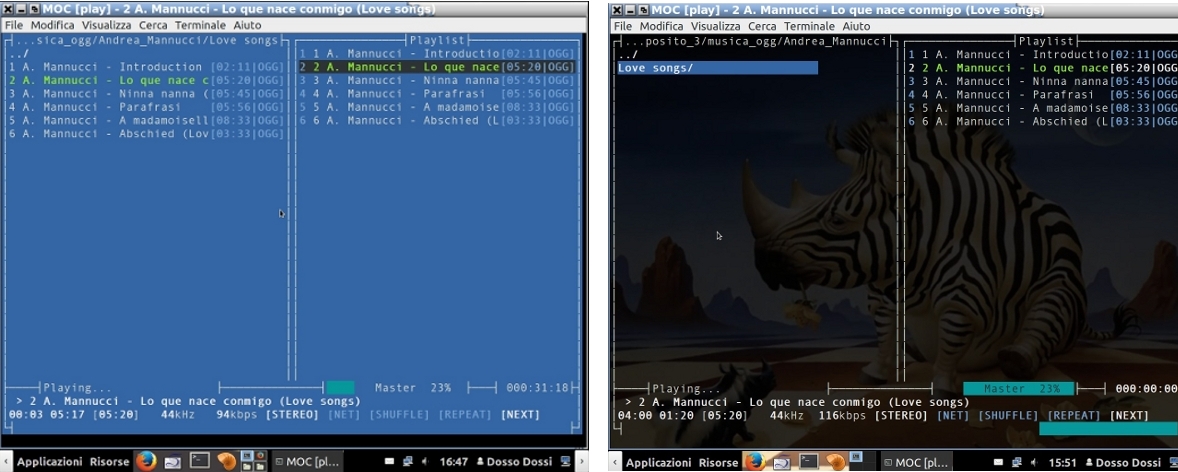Image resolution: width=1178 pixels, height=472 pixels.
Task: Open File menu in left terminal window
Action: click(x=14, y=25)
